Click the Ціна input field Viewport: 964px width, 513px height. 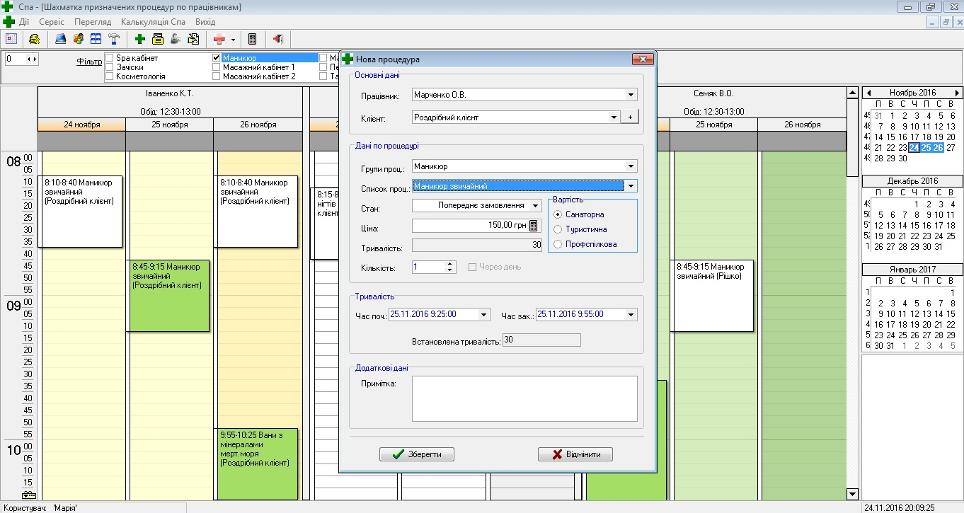(476, 226)
